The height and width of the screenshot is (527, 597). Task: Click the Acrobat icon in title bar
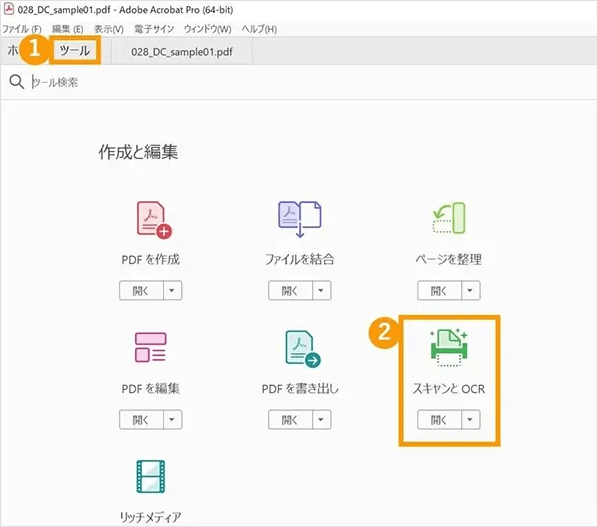[x=8, y=9]
